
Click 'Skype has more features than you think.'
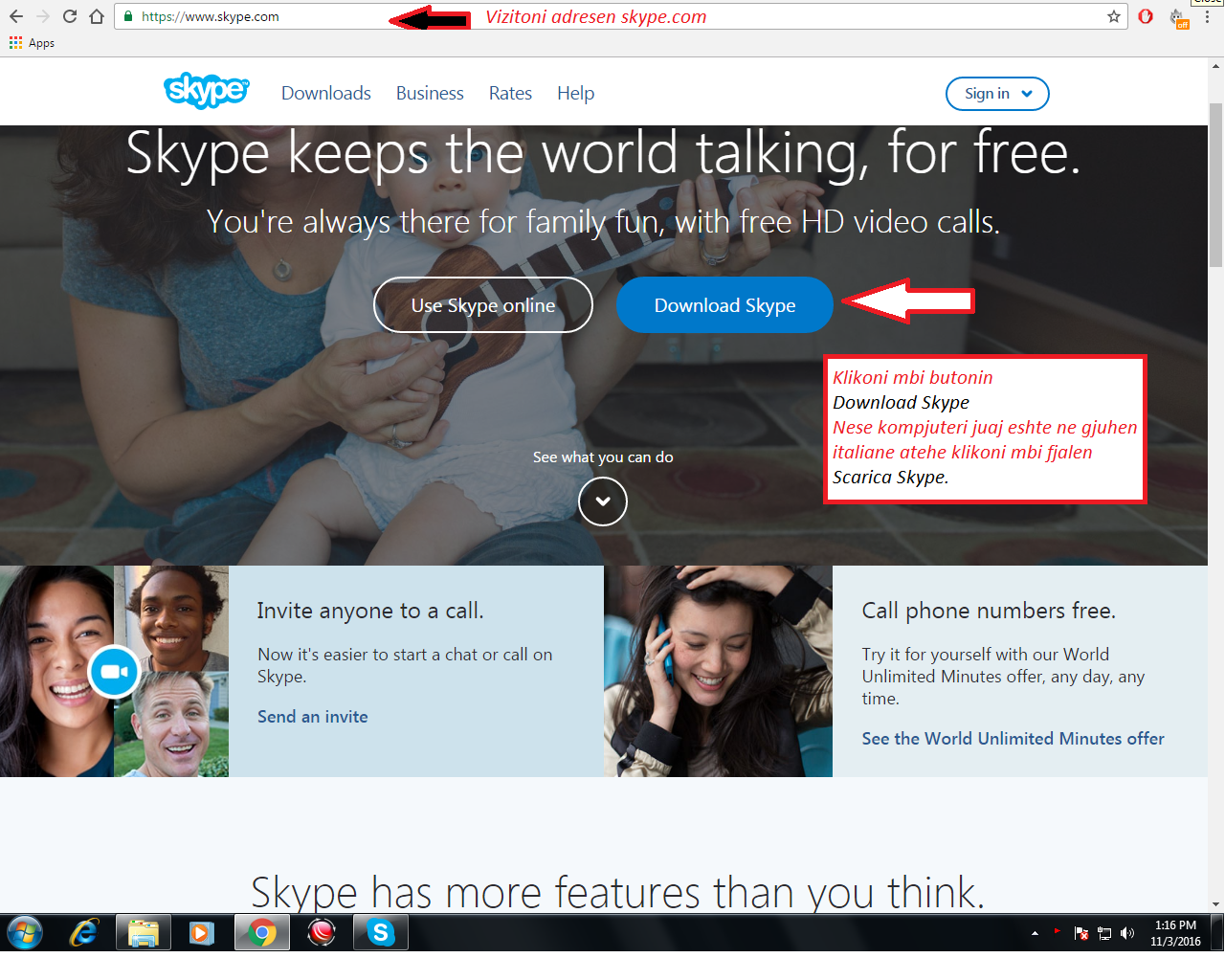(617, 892)
